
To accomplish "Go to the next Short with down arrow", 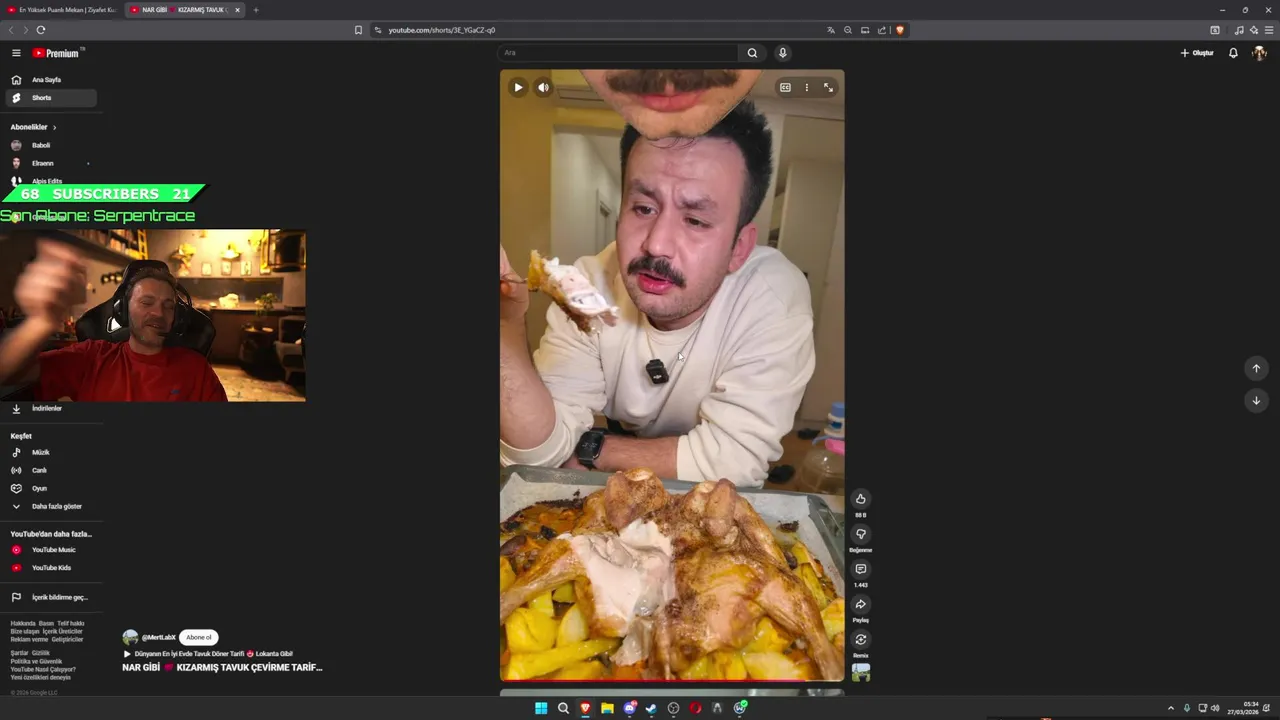I will 1256,400.
